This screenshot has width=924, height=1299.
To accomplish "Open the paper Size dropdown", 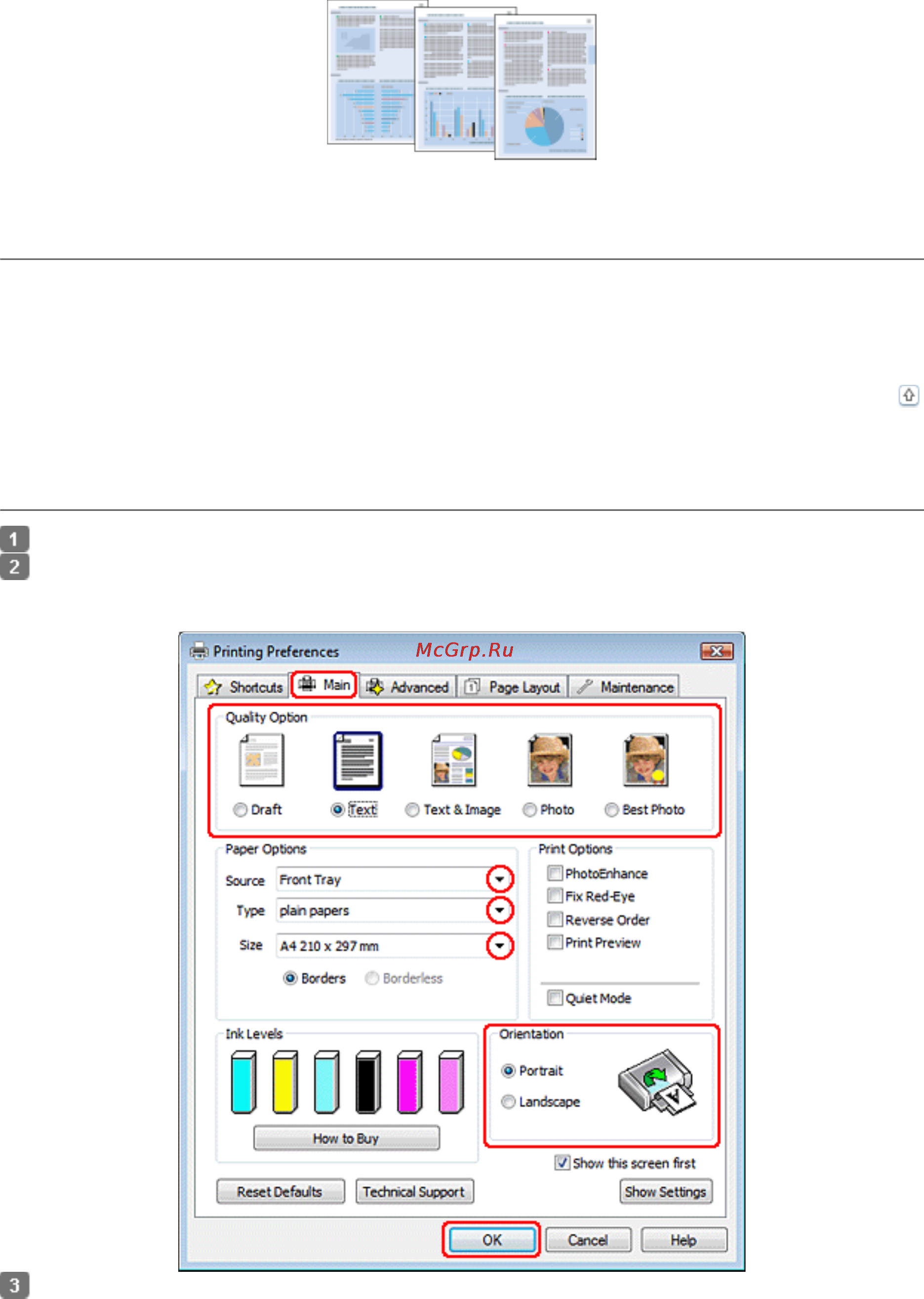I will [x=500, y=946].
